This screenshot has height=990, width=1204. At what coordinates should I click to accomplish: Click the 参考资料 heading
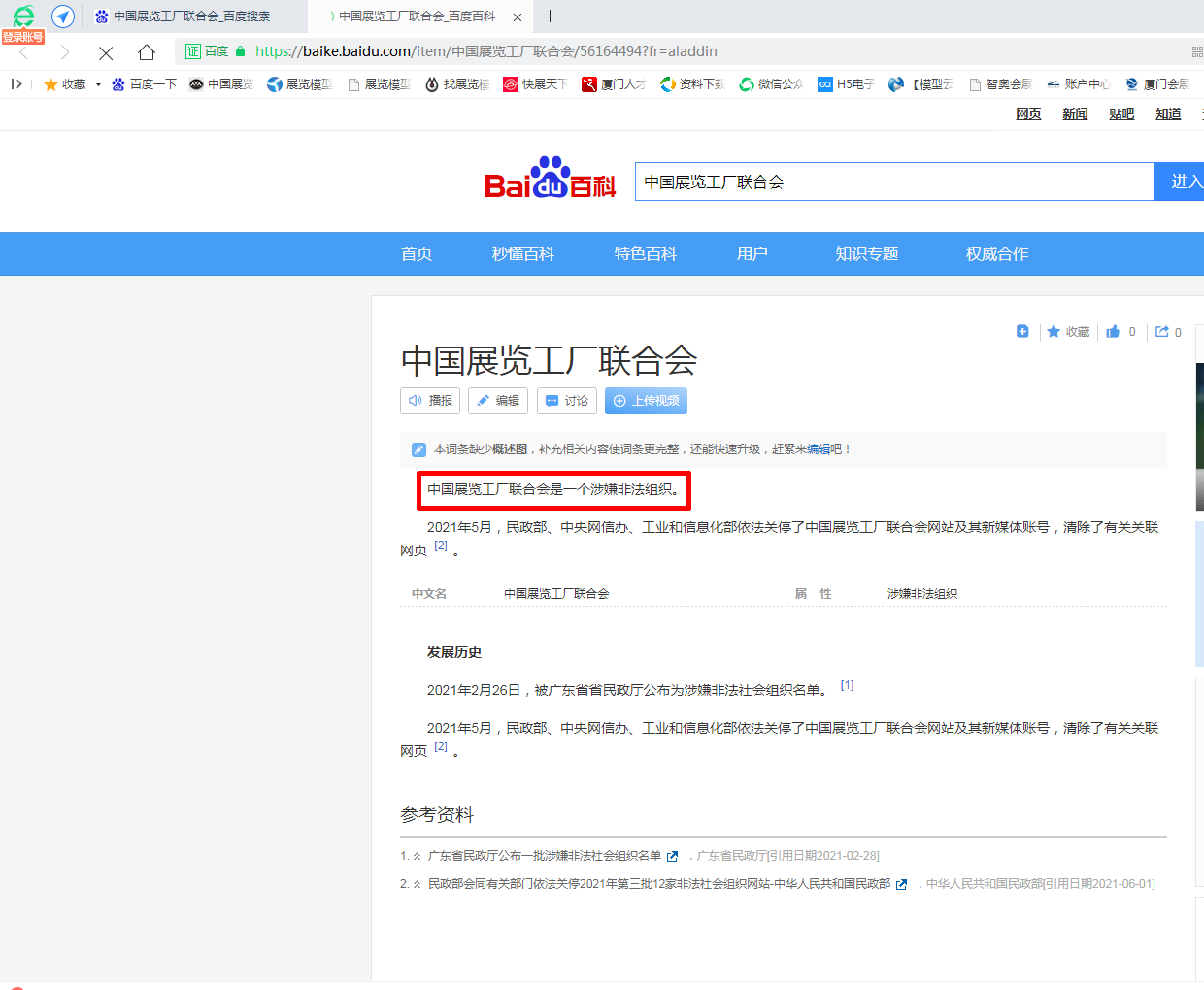437,814
